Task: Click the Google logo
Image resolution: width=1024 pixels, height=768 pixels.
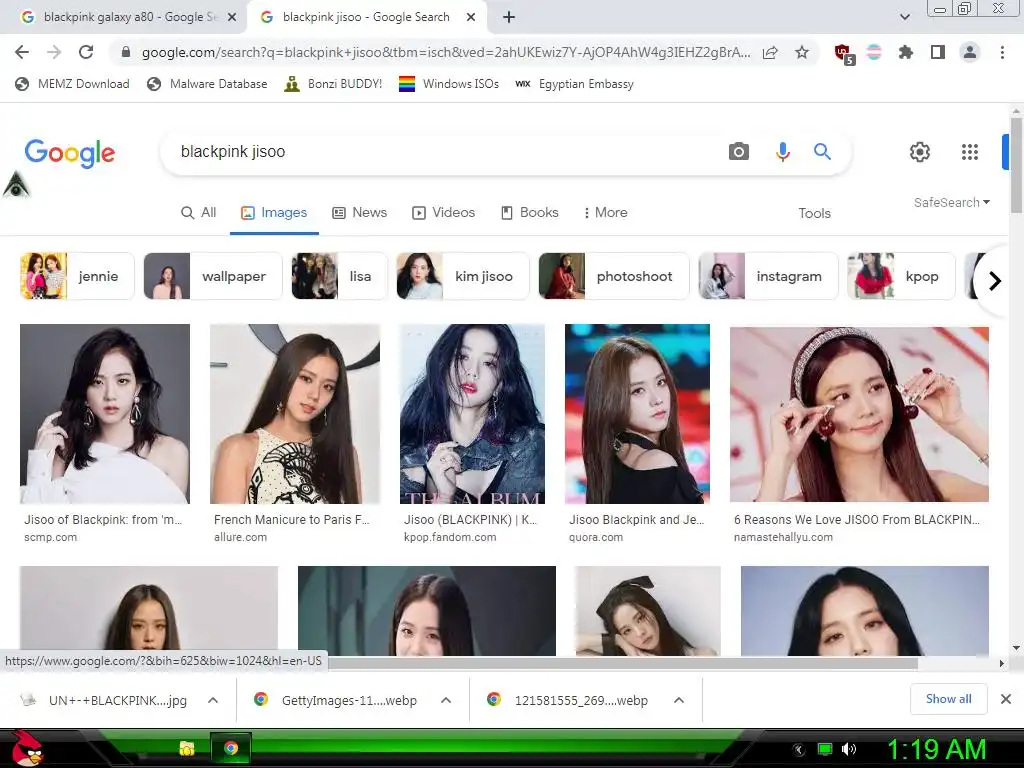Action: [x=70, y=153]
